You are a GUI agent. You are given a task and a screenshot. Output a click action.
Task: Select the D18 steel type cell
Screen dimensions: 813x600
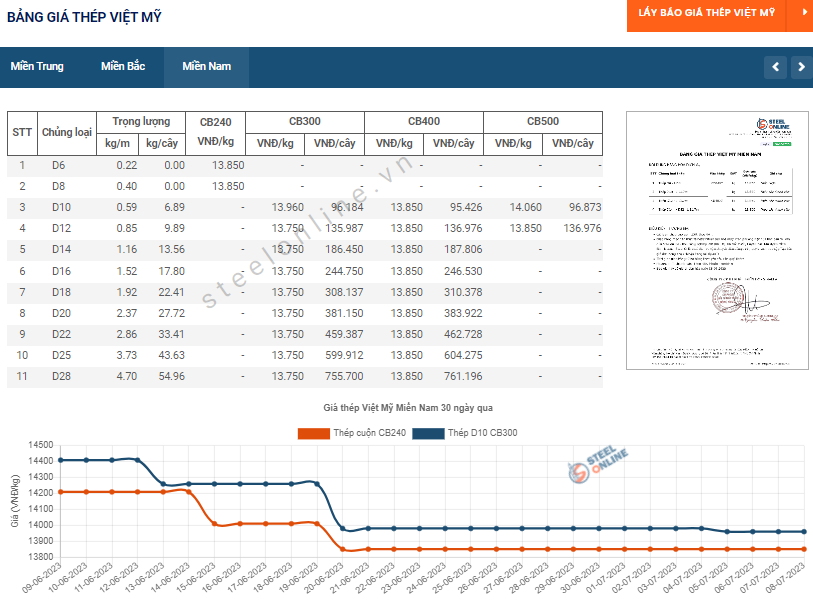61,292
